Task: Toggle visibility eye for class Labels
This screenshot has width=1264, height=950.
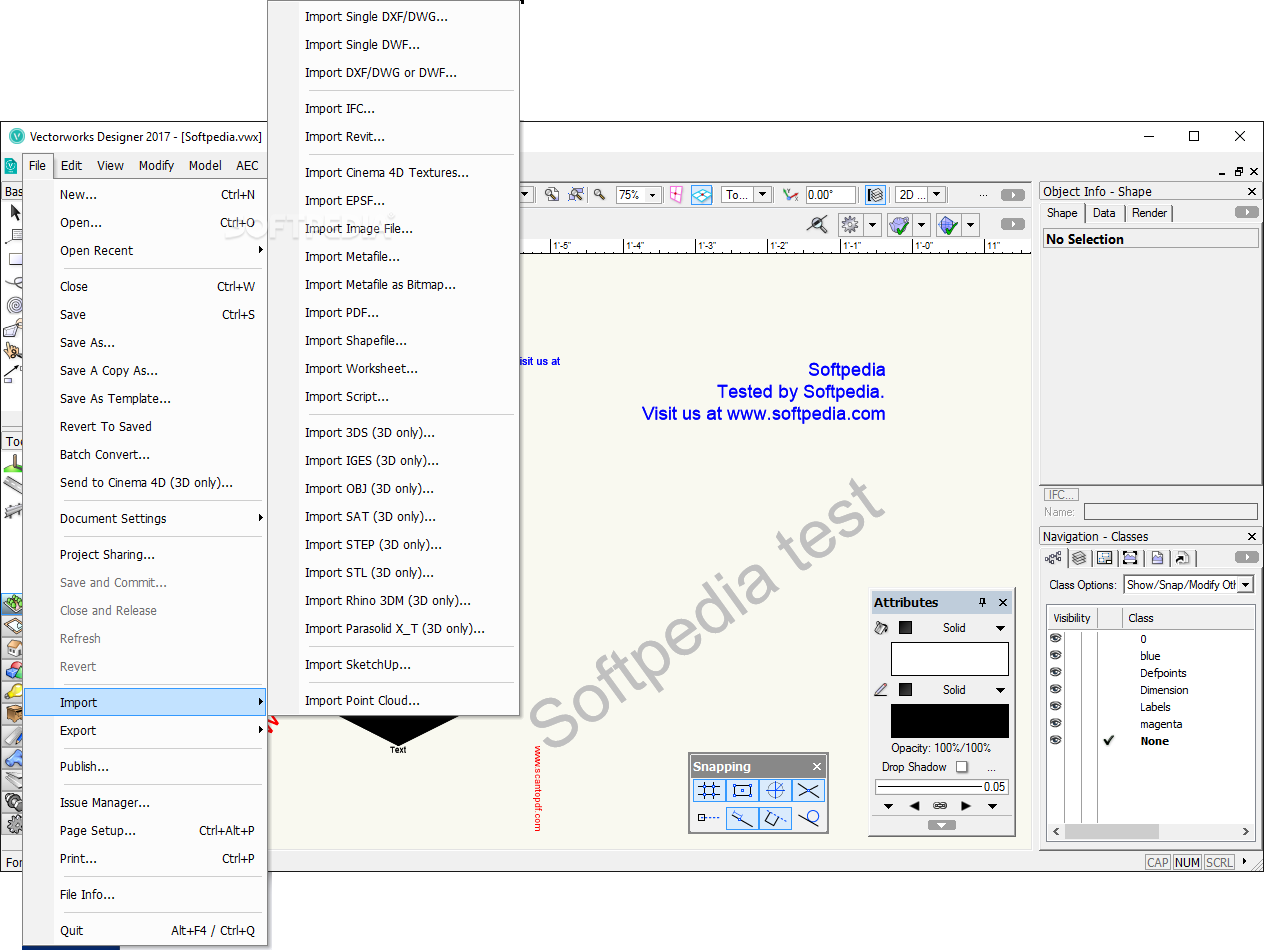Action: tap(1055, 706)
